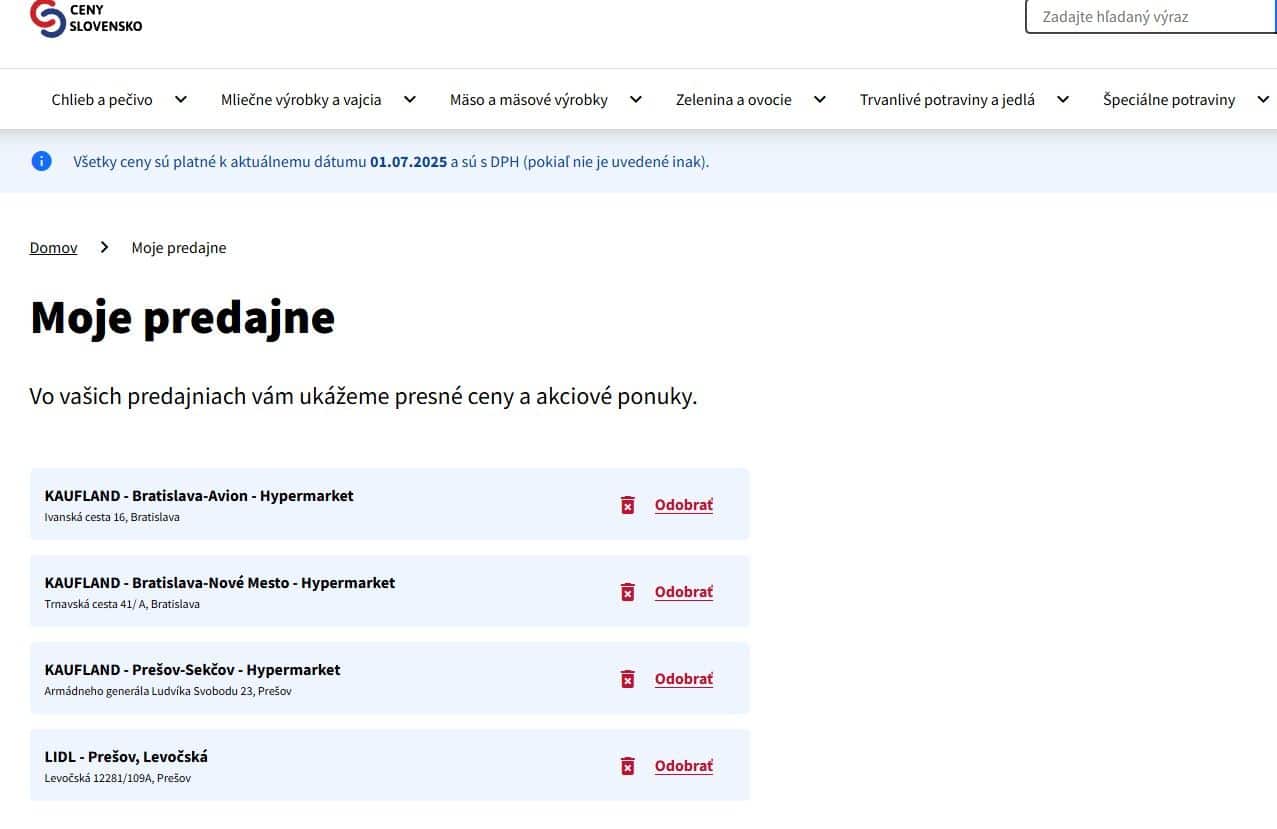This screenshot has height=829, width=1277.
Task: Click address Ivanská cesta 16, Bratislava
Action: 112,518
